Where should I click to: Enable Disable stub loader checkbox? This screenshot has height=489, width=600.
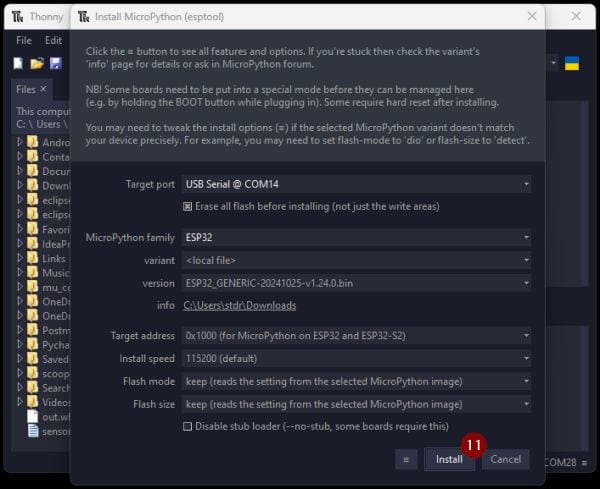coord(187,426)
